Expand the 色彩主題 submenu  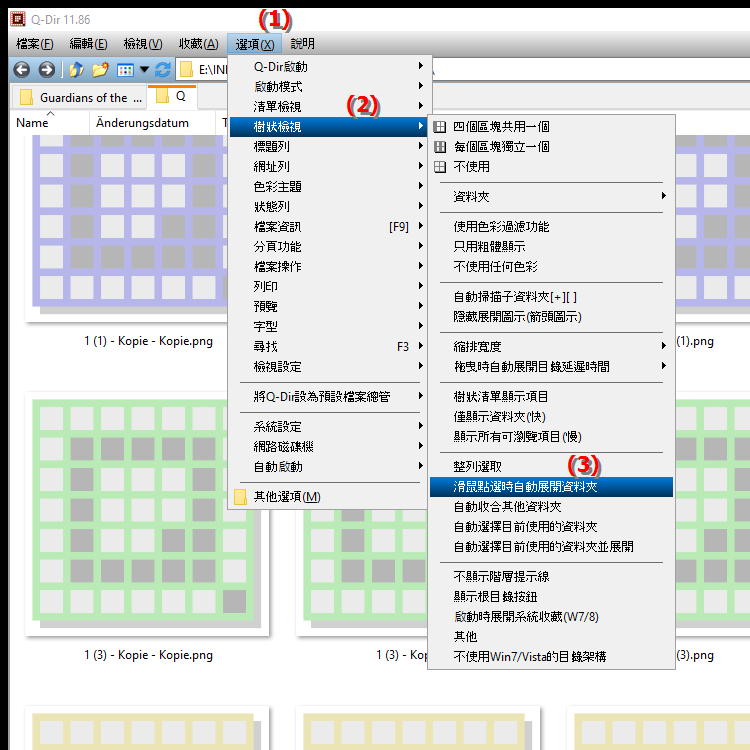(330, 187)
